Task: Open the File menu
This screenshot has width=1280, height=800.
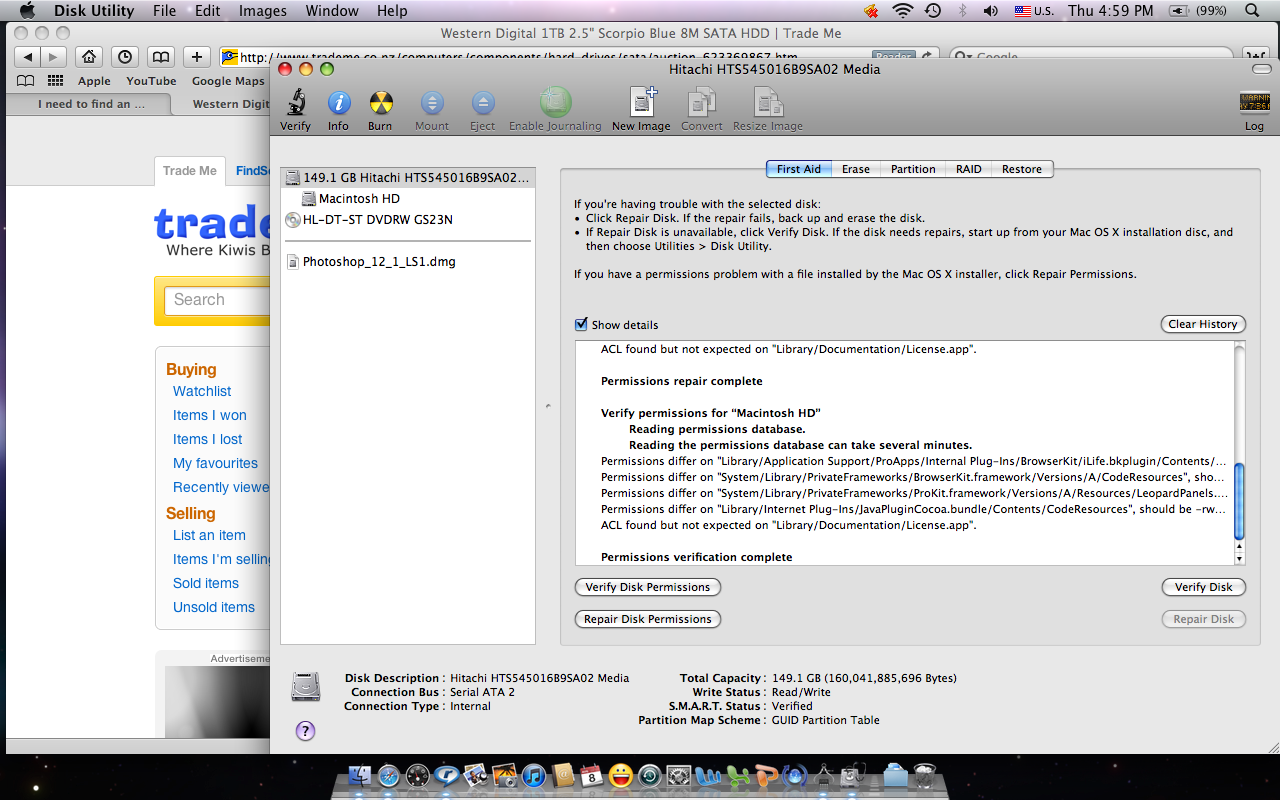Action: [x=165, y=11]
